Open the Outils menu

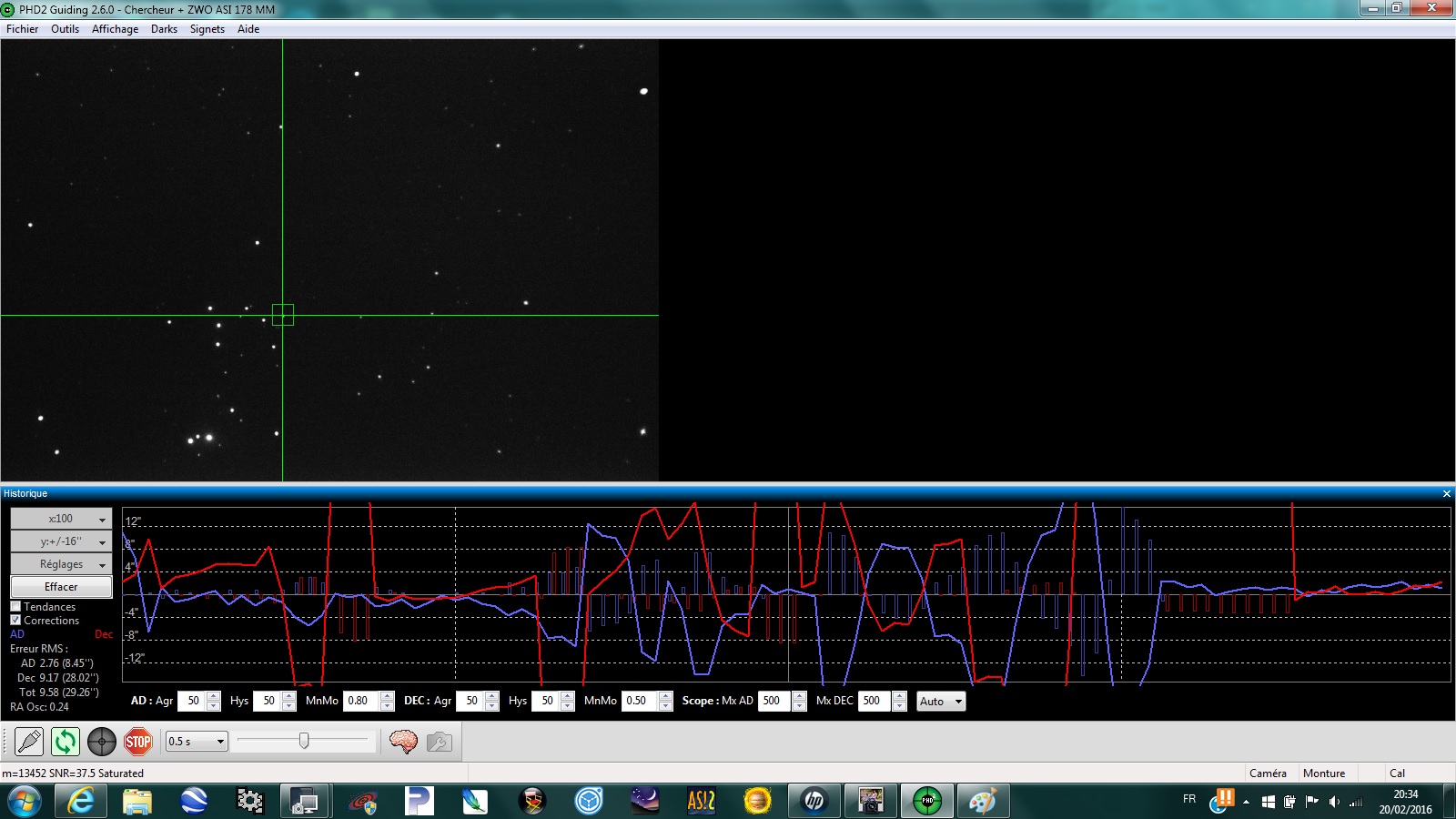coord(65,29)
